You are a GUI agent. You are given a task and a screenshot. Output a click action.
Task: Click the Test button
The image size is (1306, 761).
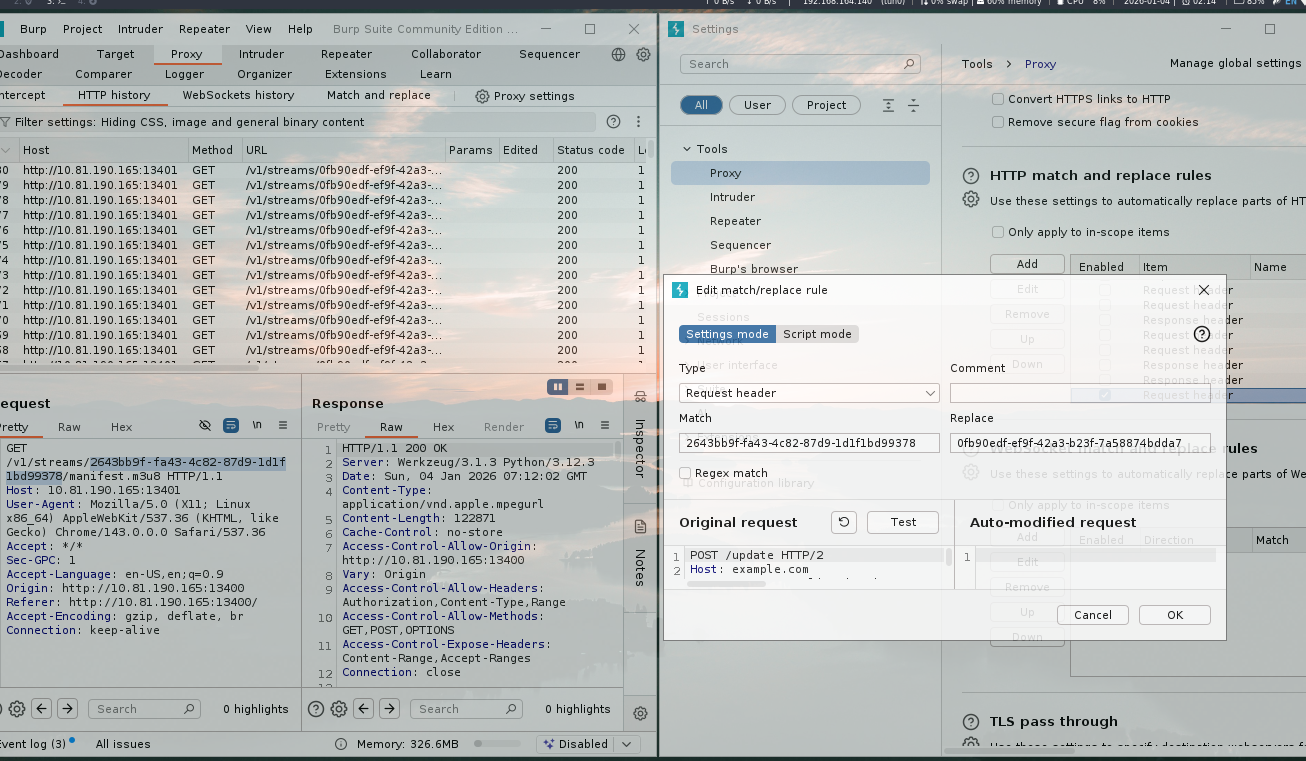point(902,522)
